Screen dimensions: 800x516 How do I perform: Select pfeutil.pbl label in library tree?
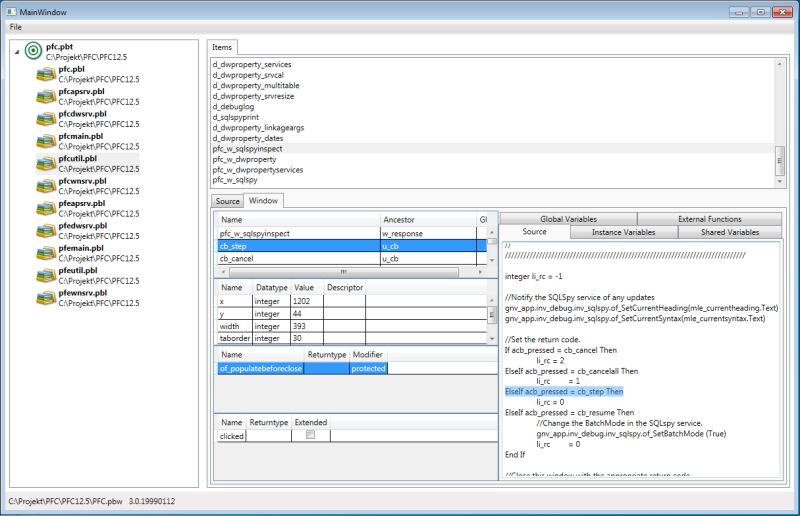(x=78, y=271)
